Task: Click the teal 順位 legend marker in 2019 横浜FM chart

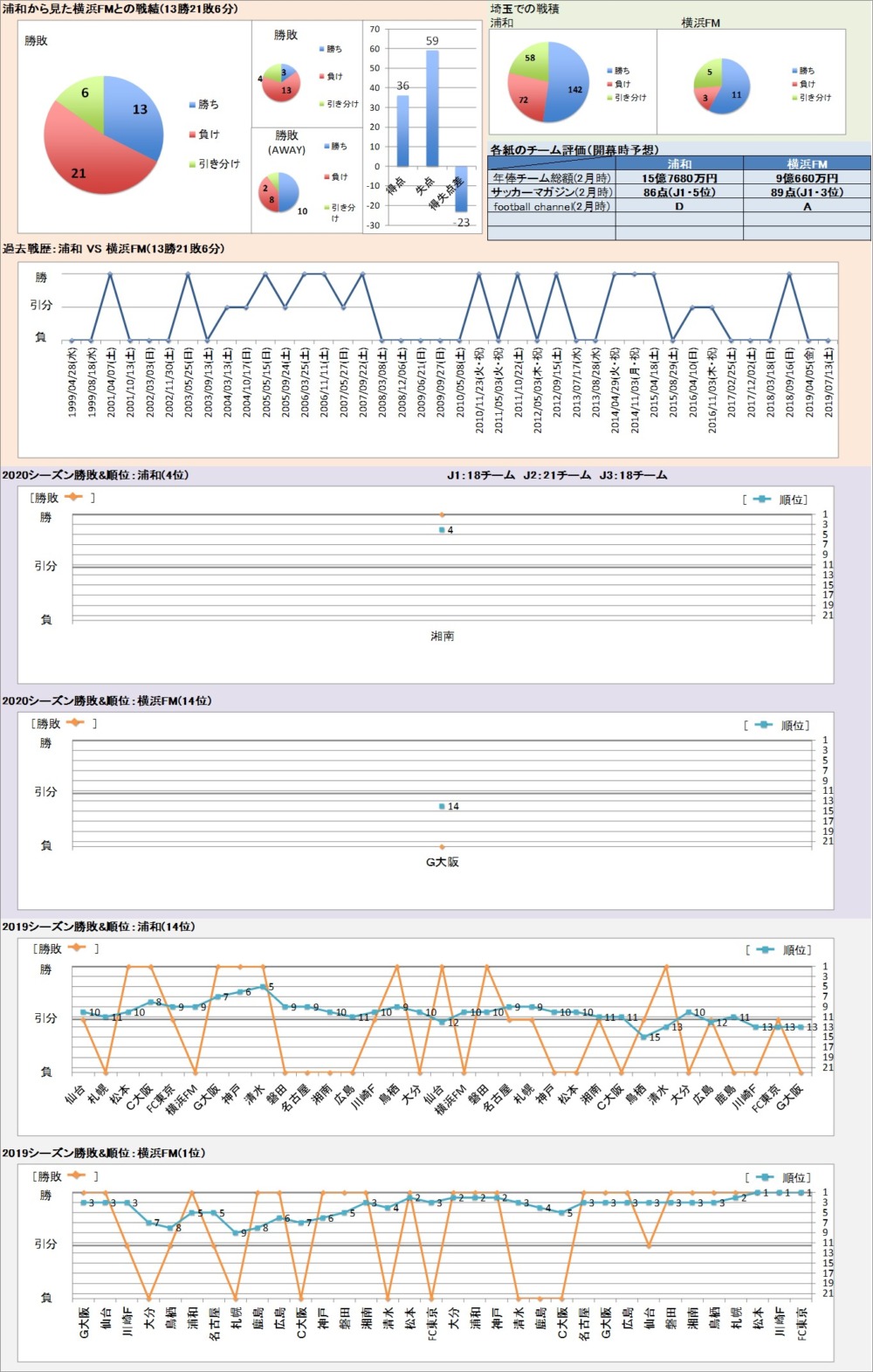Action: coord(764,1177)
